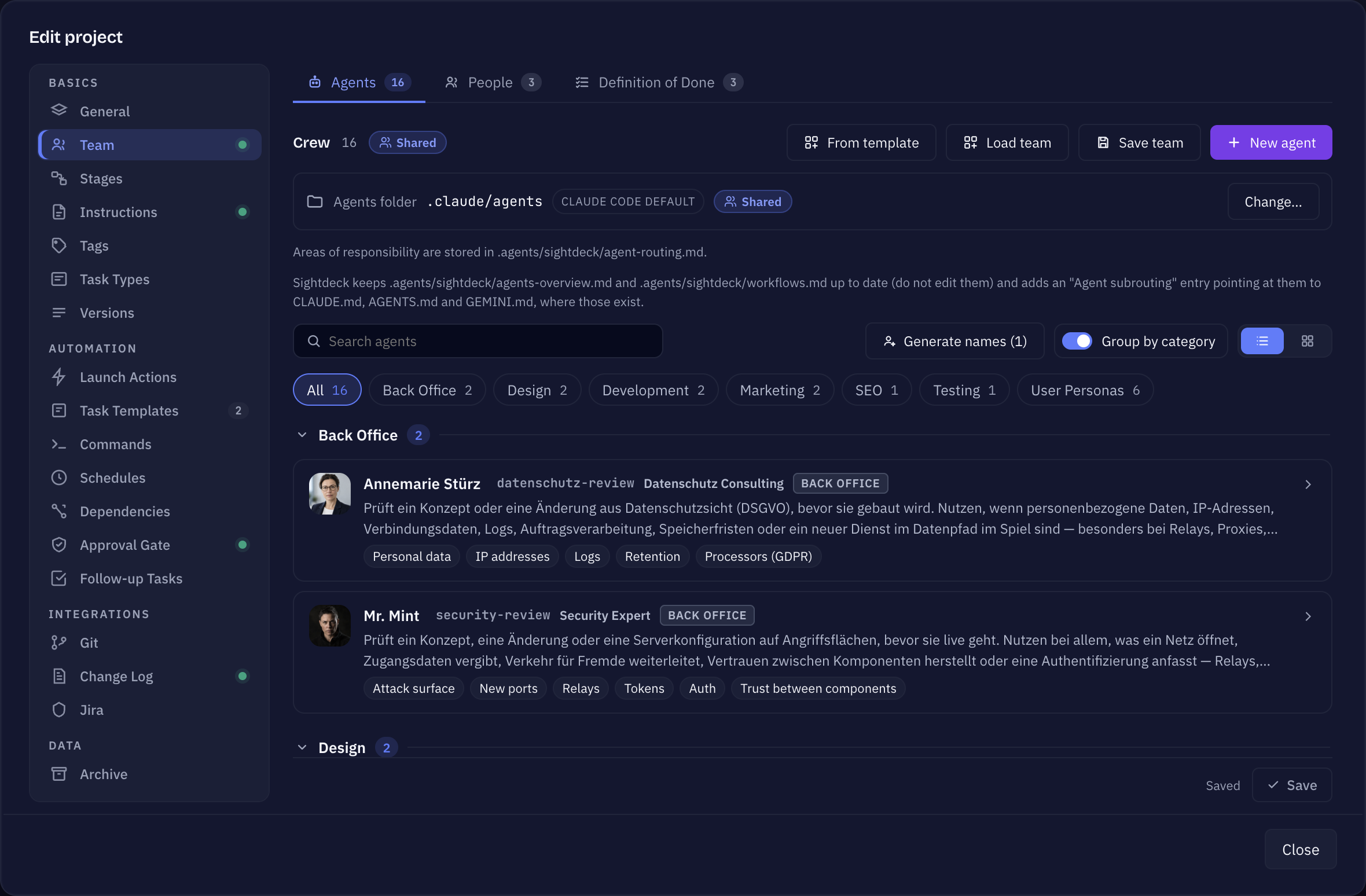Filter agents by Marketing category
Viewport: 1366px width, 896px height.
(x=780, y=390)
